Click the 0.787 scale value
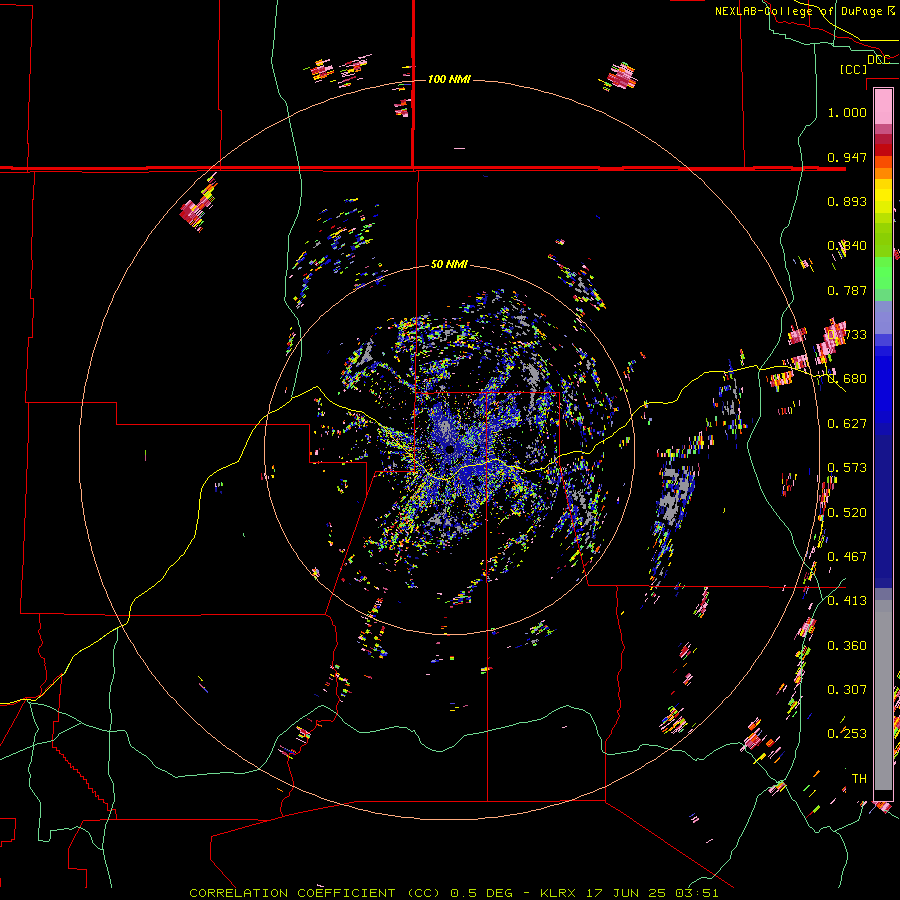 tap(847, 290)
